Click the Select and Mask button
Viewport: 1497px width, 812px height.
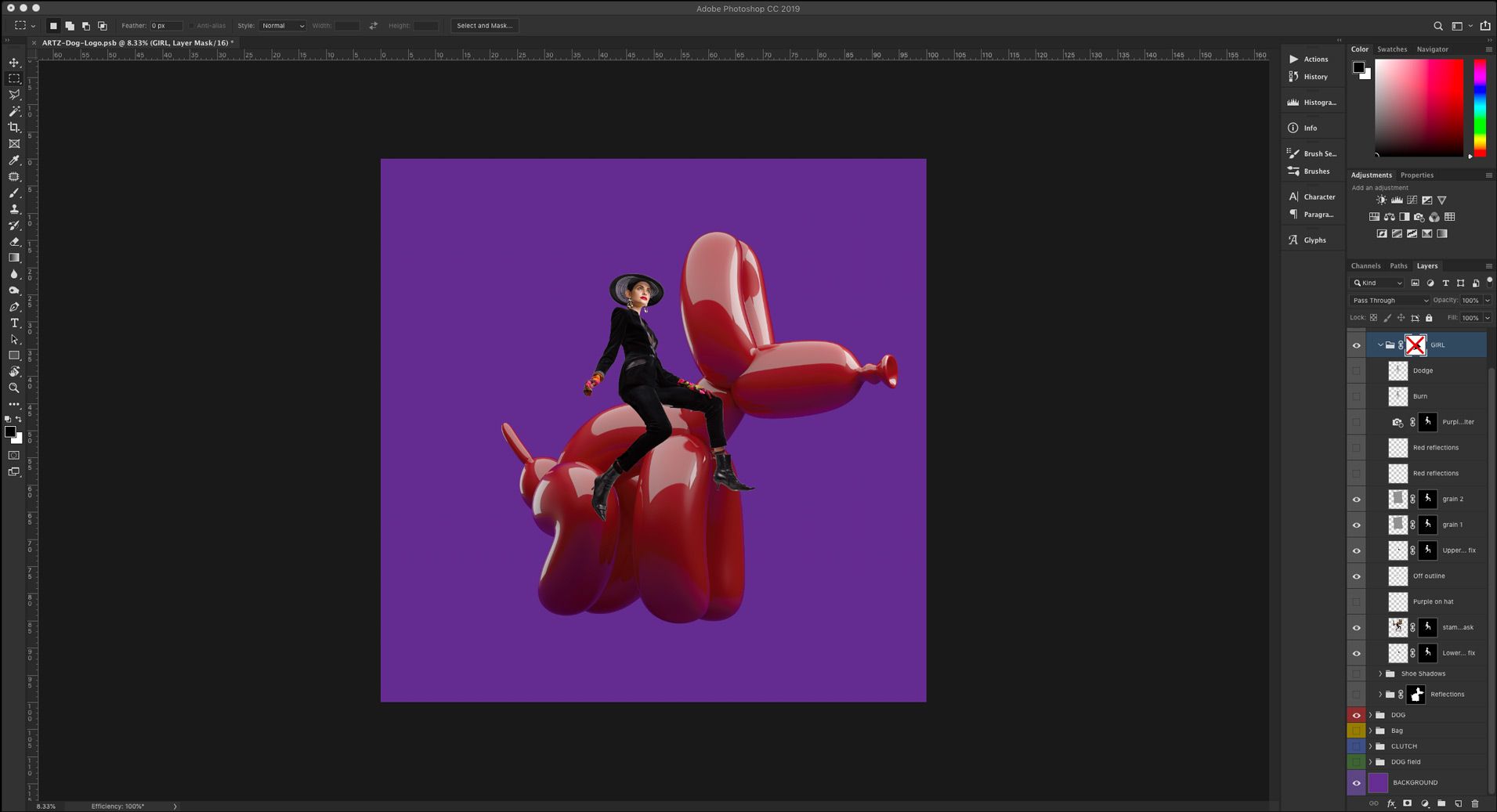coord(484,26)
